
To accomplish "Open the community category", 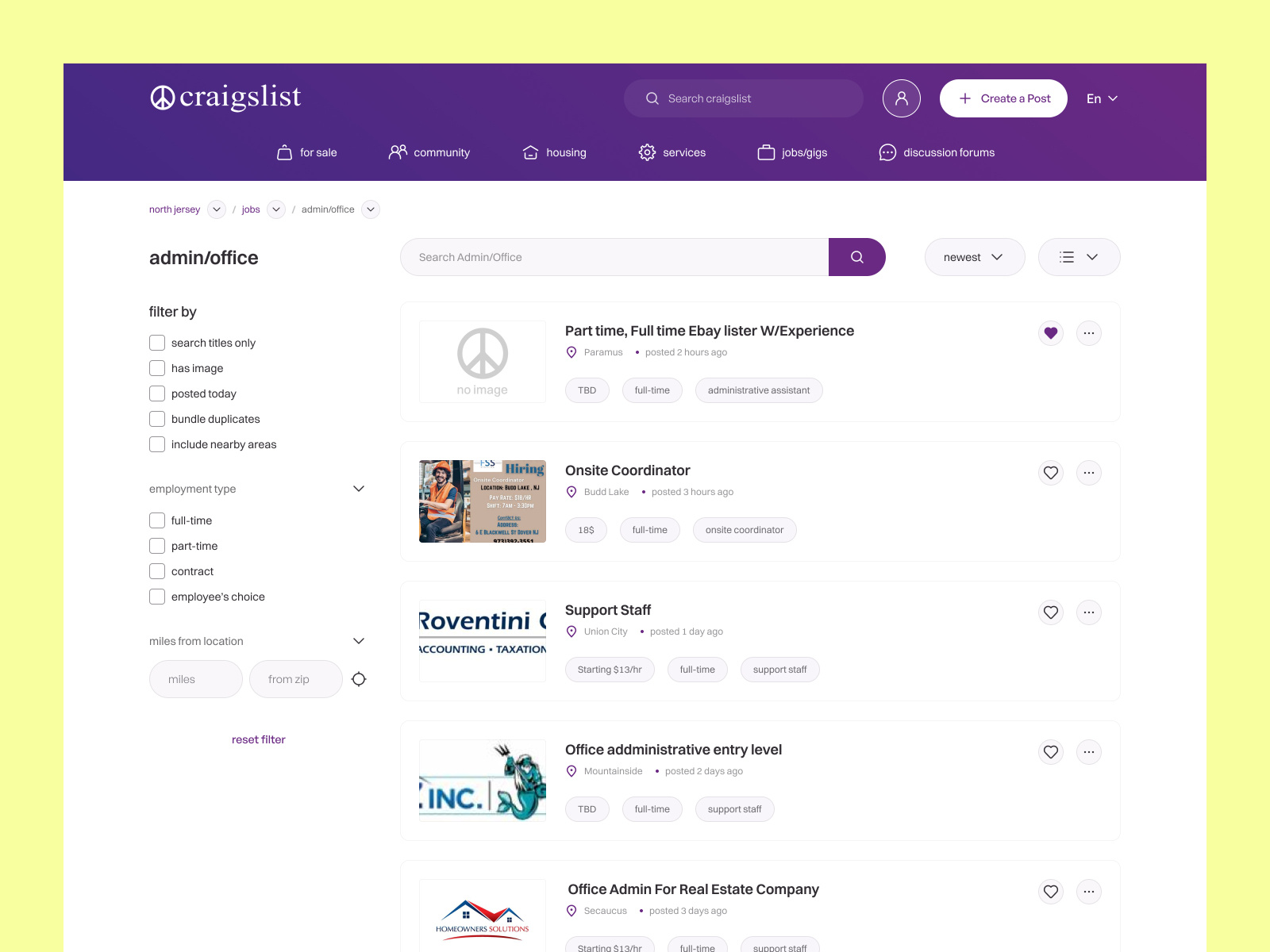I will pyautogui.click(x=429, y=152).
